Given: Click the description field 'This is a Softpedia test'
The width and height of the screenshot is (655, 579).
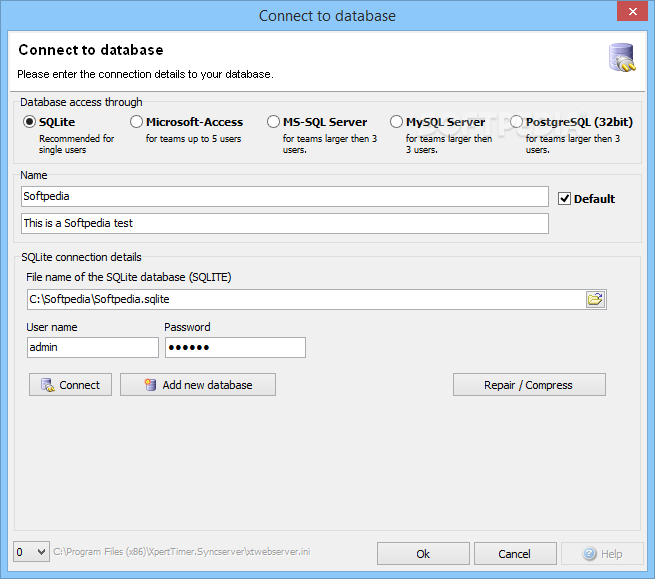Looking at the screenshot, I should click(x=284, y=223).
